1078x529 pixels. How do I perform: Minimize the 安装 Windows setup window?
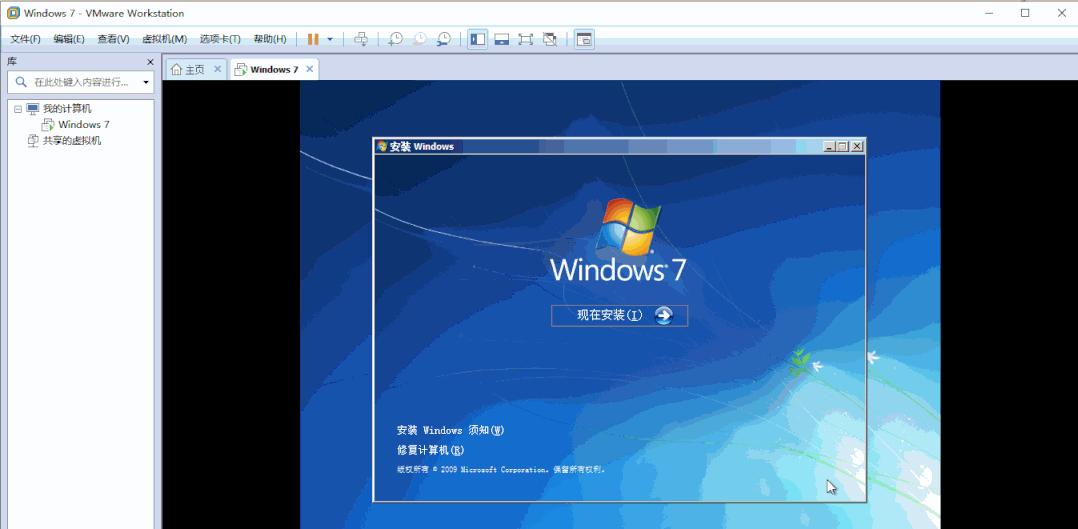[829, 147]
